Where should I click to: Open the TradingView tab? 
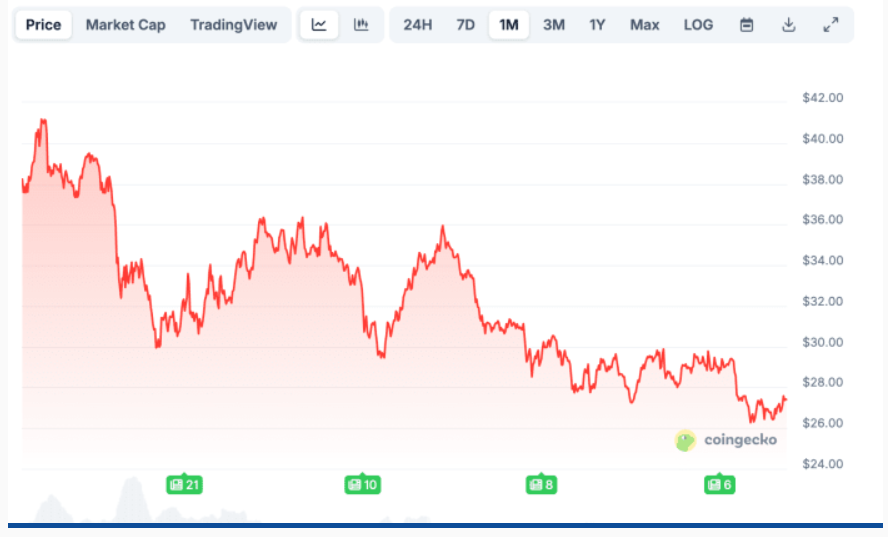[233, 25]
